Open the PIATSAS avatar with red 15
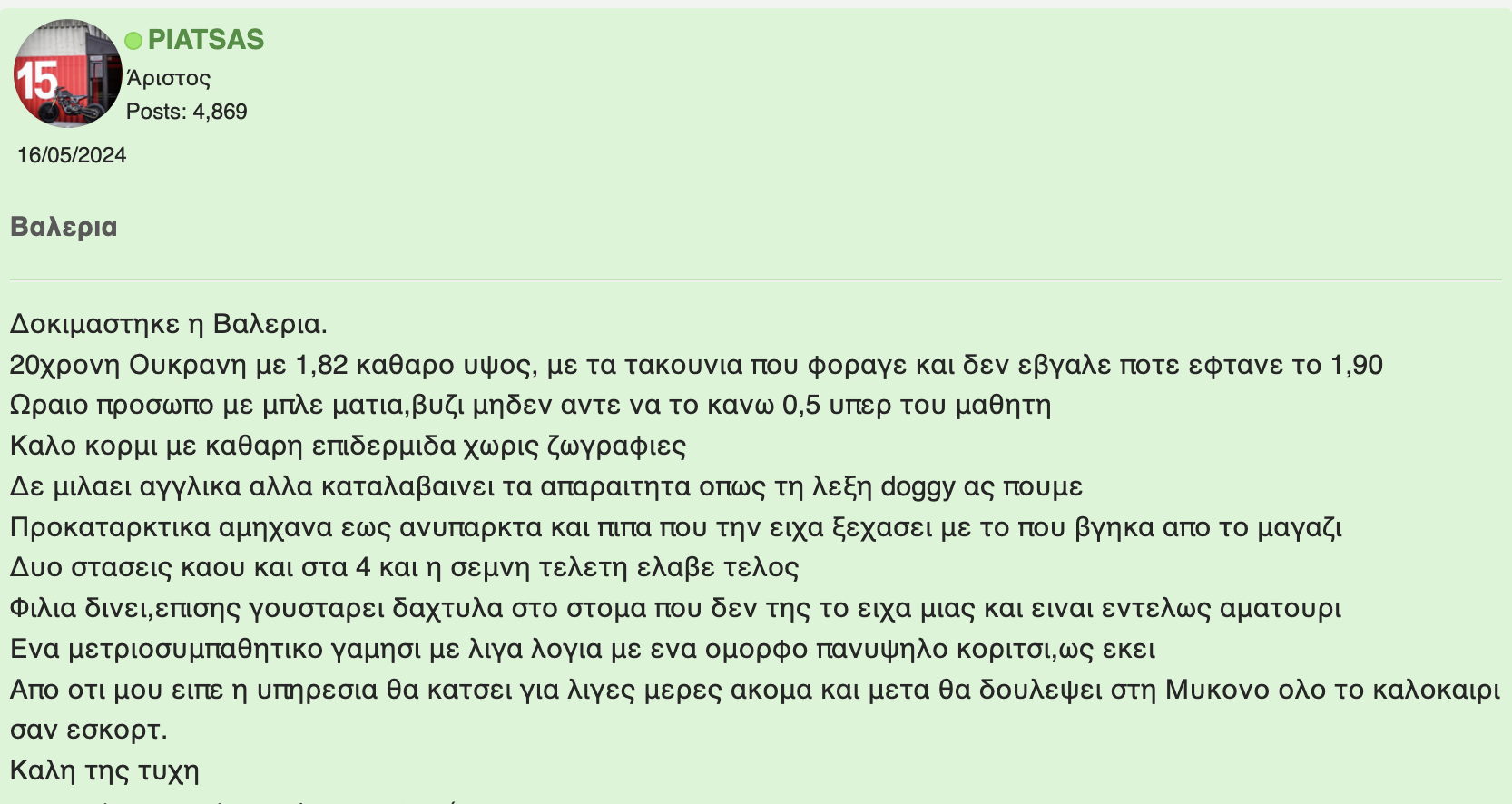Viewport: 1512px width, 804px height. click(67, 74)
